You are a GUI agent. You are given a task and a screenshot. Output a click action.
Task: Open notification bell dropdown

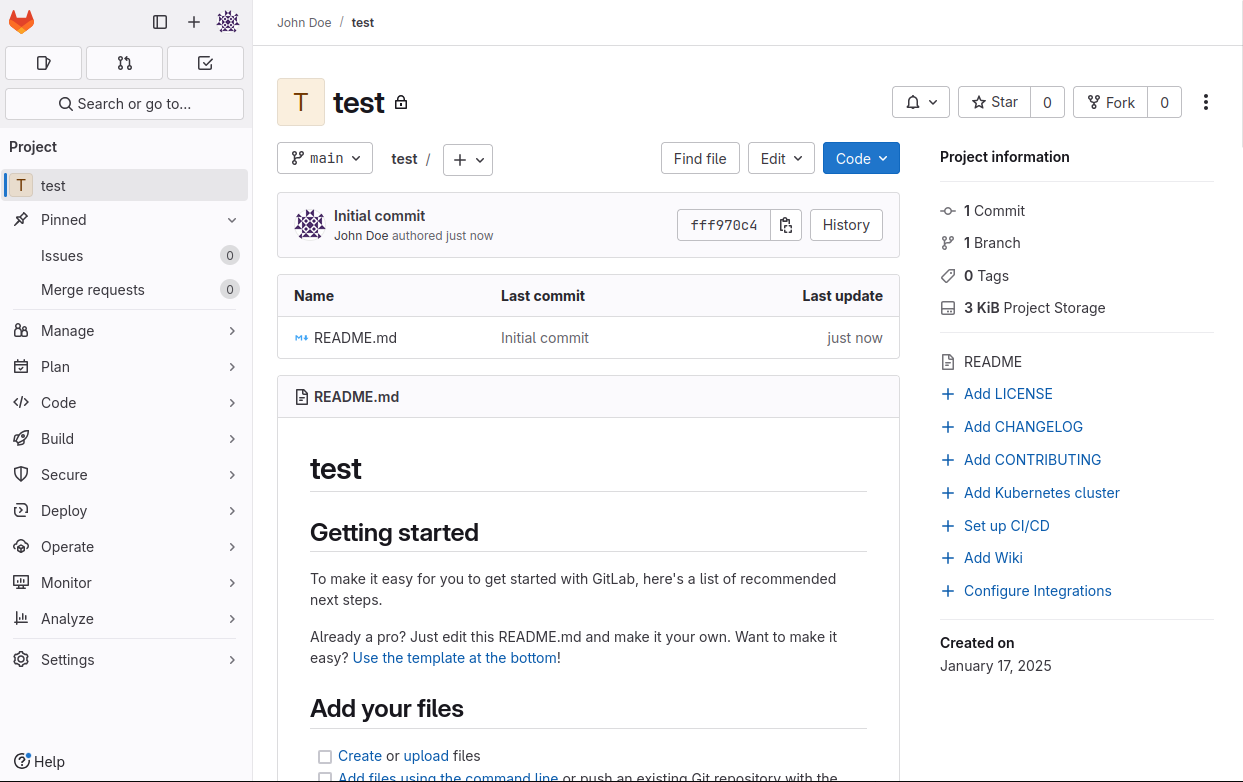click(x=921, y=102)
